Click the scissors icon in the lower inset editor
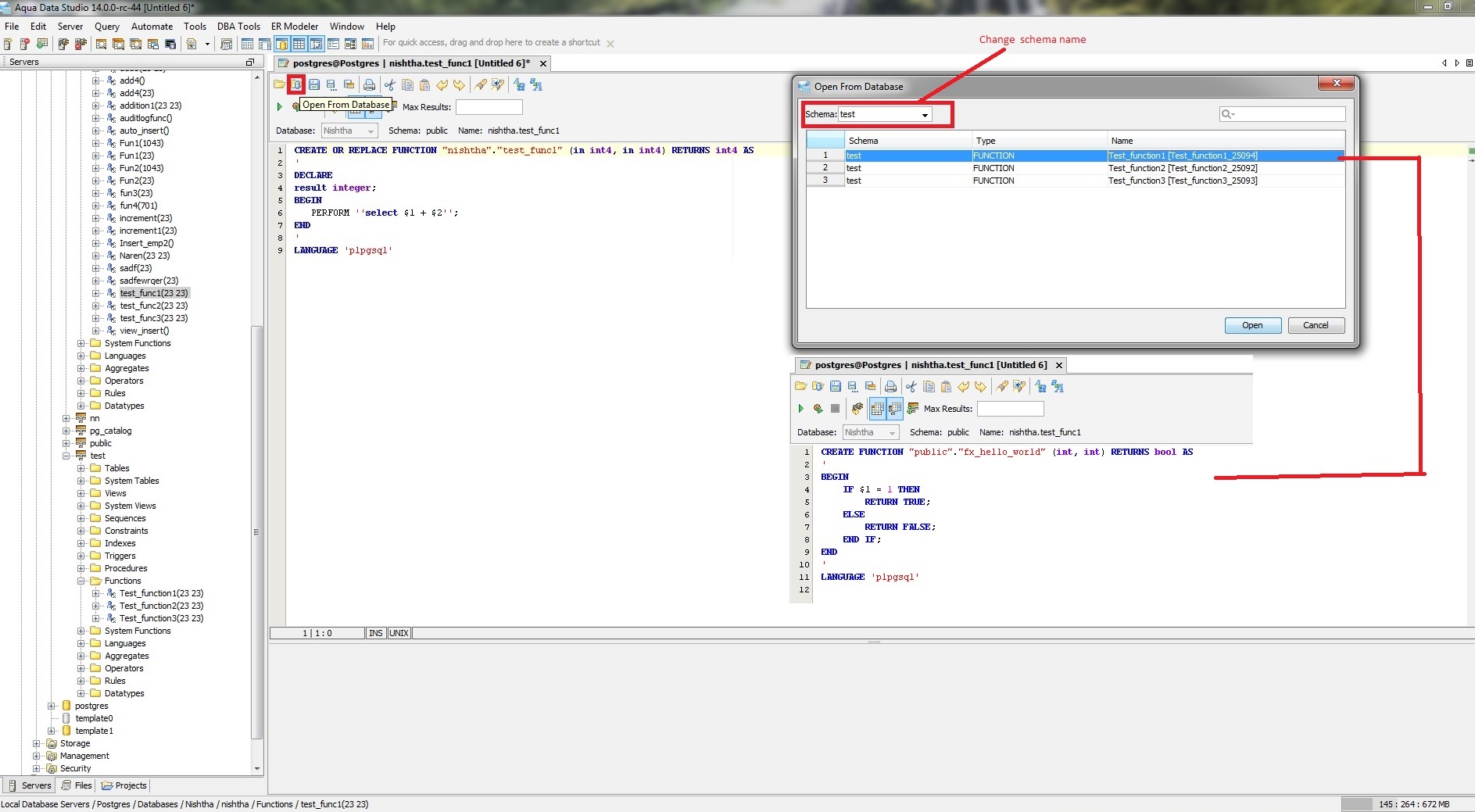Screen dimensions: 1475x812 coord(911,386)
